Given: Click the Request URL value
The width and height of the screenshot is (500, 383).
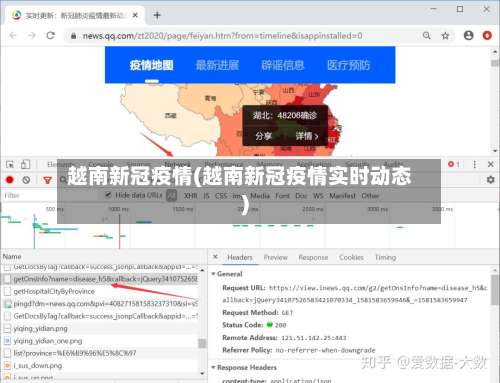Looking at the screenshot, I should pyautogui.click(x=355, y=294).
